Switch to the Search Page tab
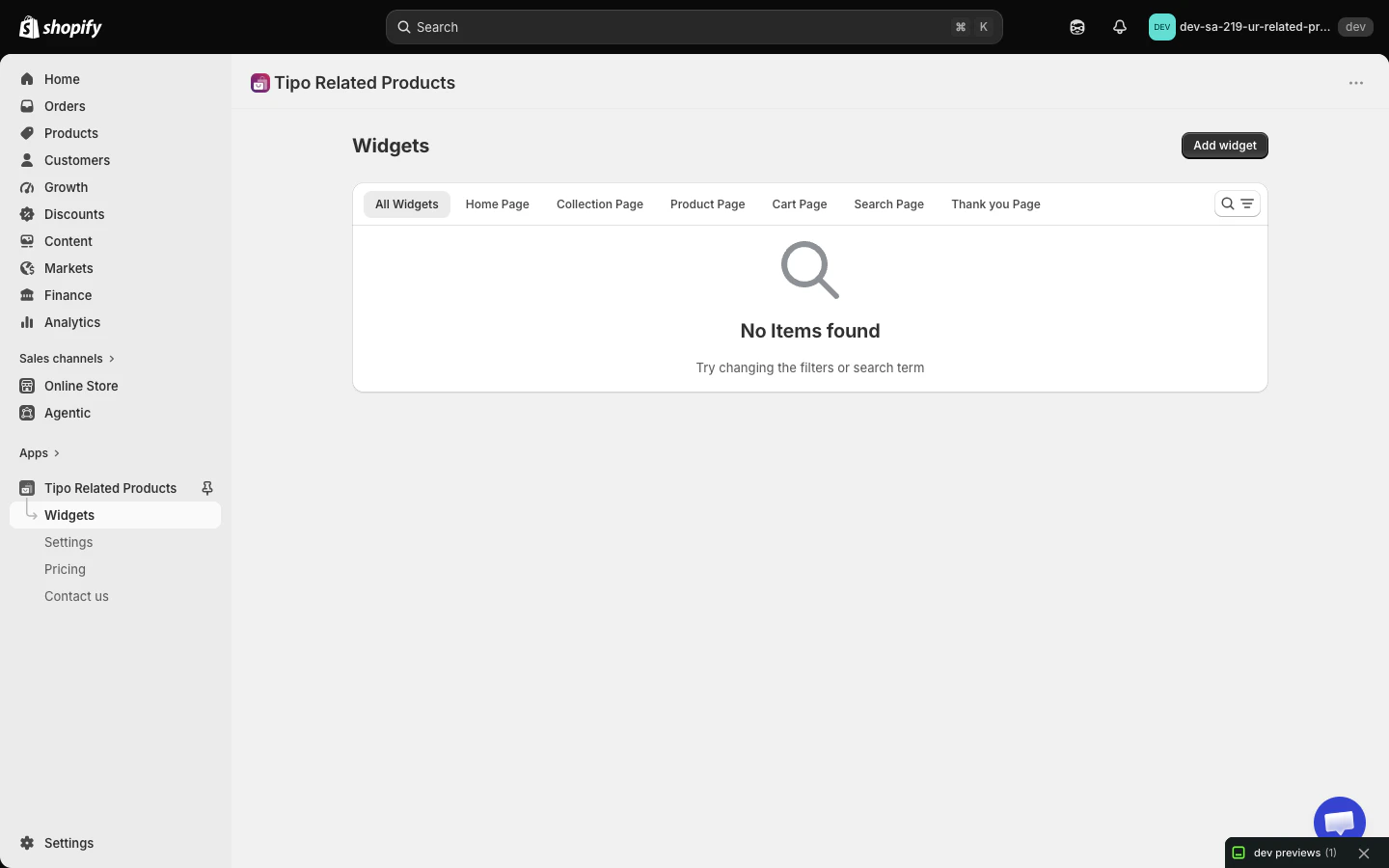This screenshot has width=1389, height=868. tap(889, 204)
